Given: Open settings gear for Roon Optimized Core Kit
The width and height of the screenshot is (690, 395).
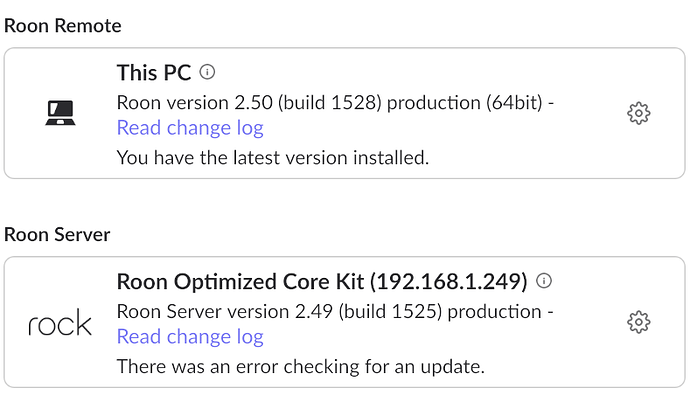Looking at the screenshot, I should pos(639,322).
